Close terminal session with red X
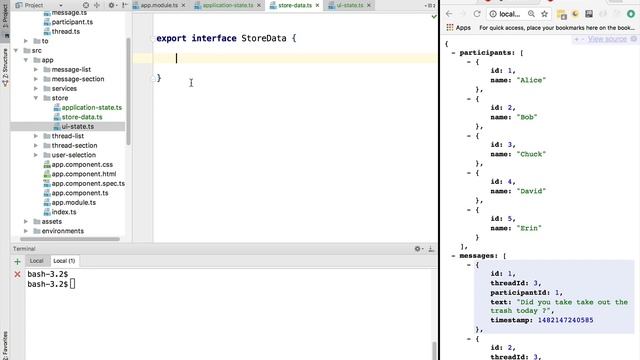 (17, 274)
